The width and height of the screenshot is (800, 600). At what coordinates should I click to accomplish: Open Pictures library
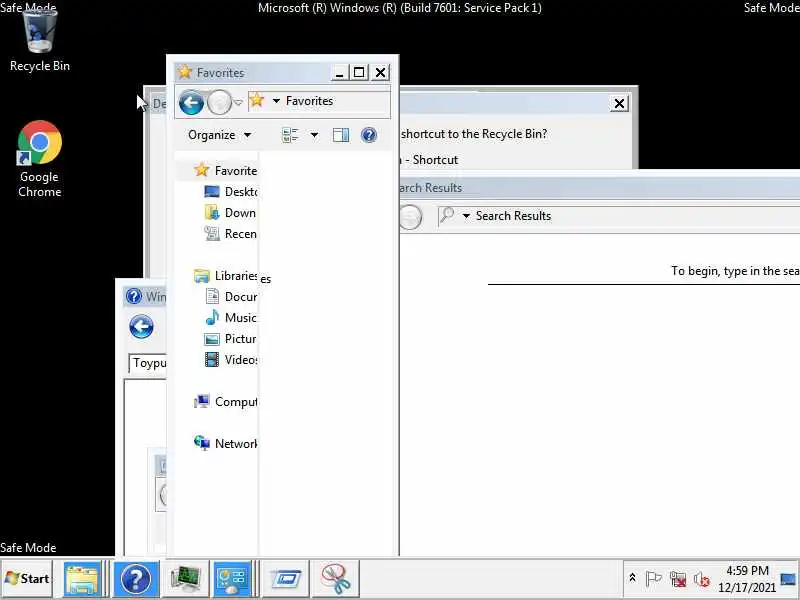click(x=230, y=339)
